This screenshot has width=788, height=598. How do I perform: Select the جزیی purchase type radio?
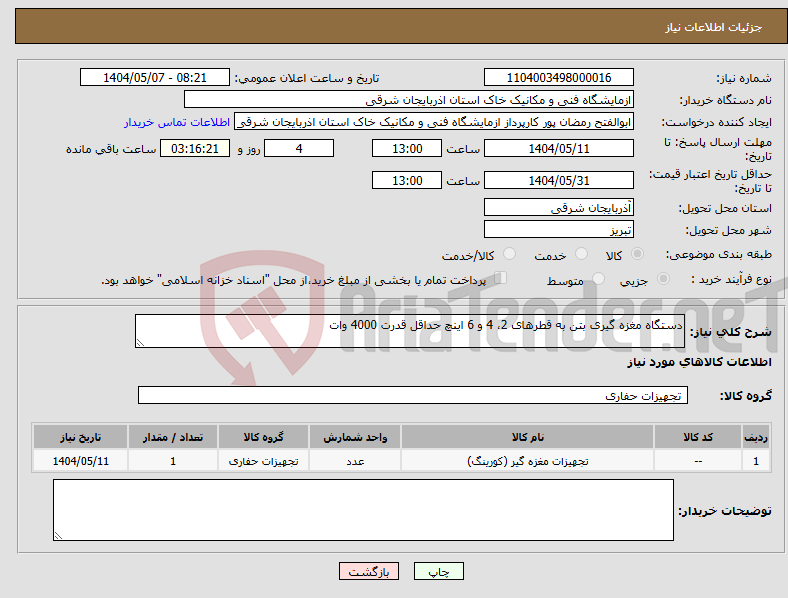[x=663, y=278]
